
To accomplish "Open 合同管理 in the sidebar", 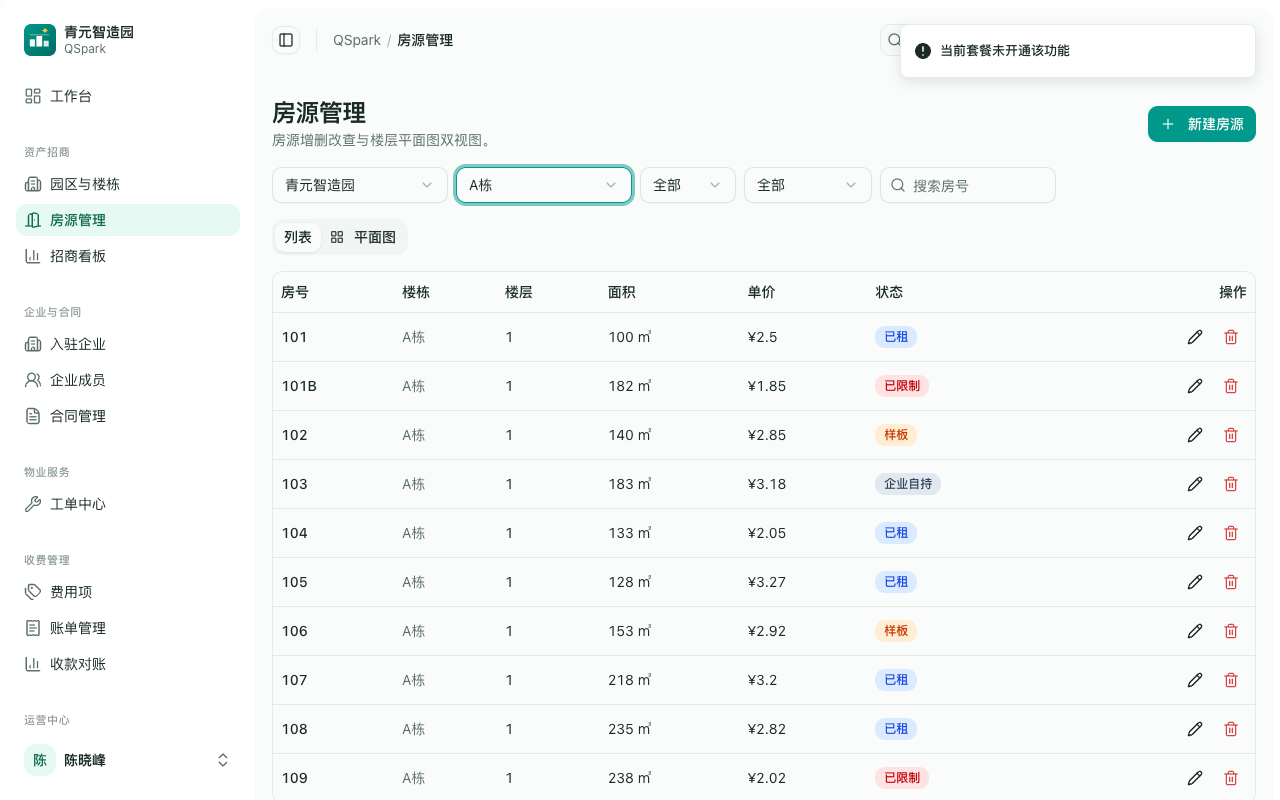I will point(128,416).
